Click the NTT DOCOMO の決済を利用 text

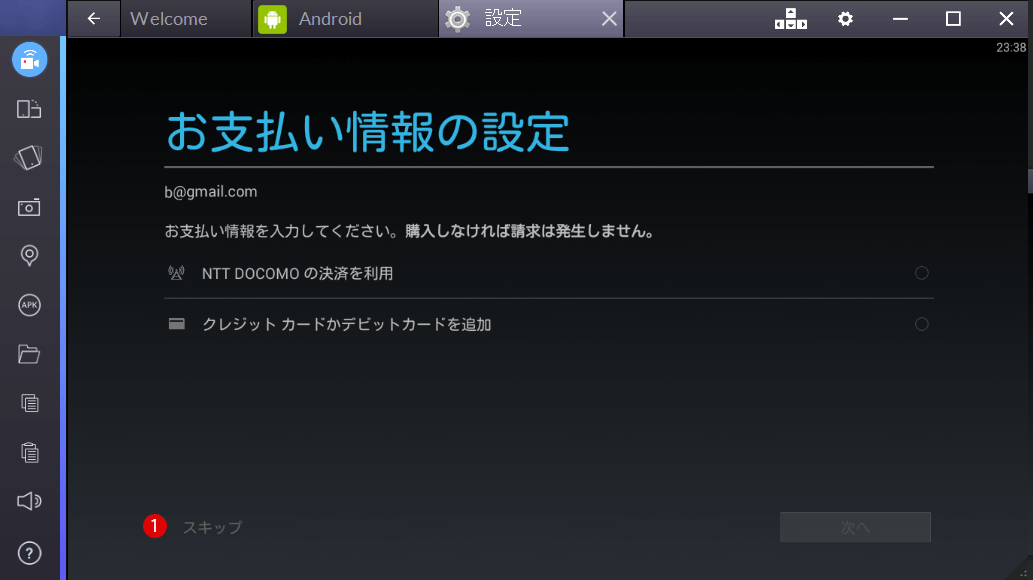(x=297, y=274)
